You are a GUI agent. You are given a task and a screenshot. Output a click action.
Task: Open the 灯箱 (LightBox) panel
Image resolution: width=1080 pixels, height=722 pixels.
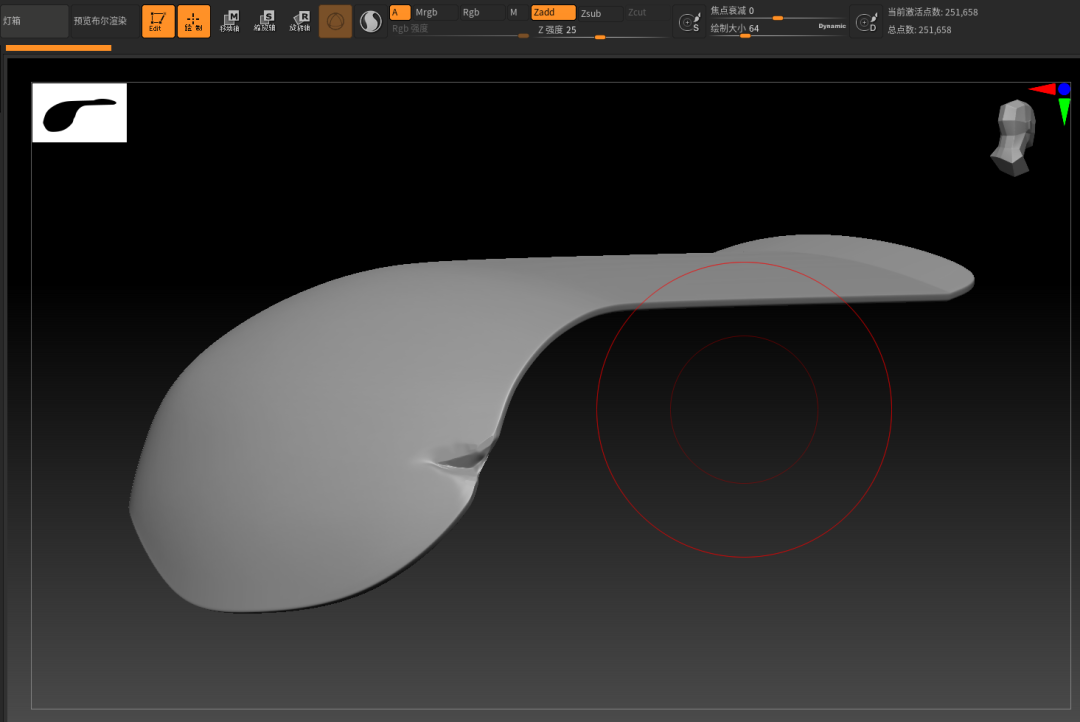click(x=34, y=21)
